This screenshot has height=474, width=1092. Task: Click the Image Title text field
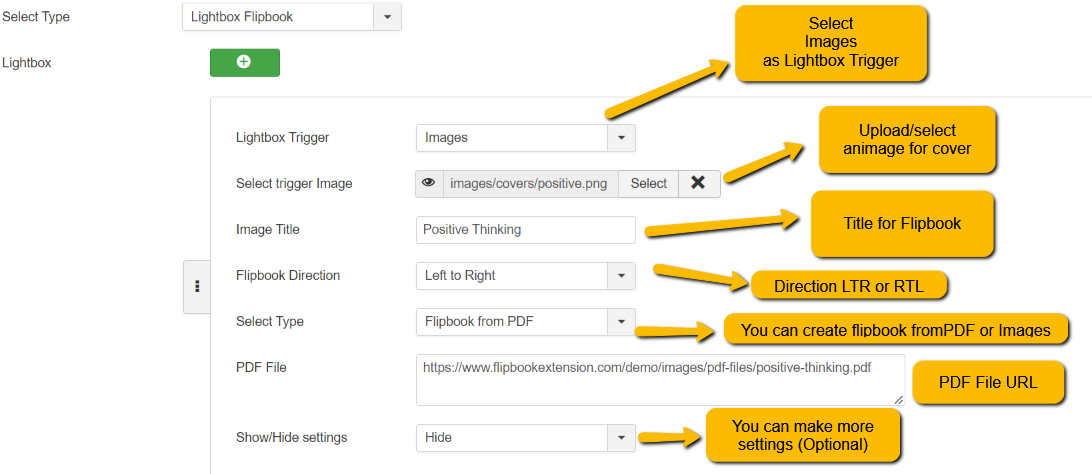[x=526, y=230]
